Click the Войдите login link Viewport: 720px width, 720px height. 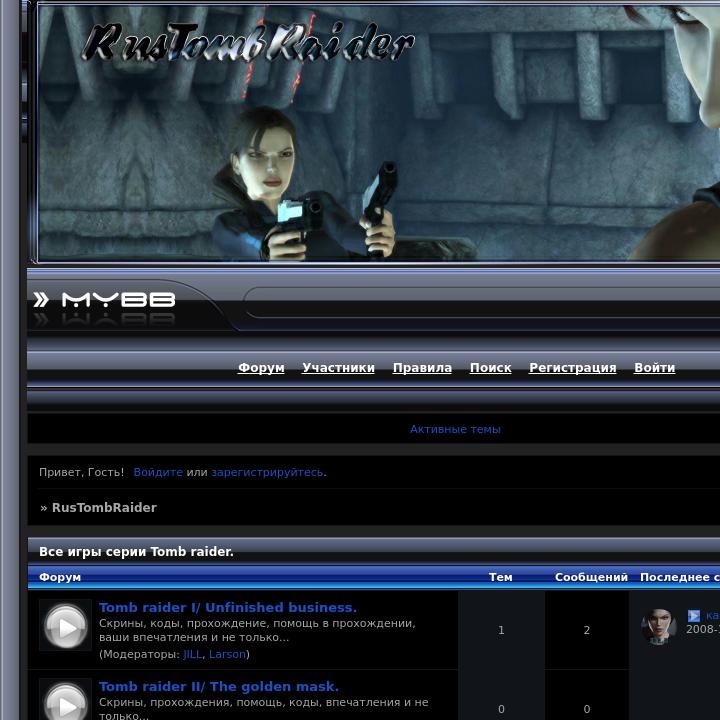(x=158, y=472)
